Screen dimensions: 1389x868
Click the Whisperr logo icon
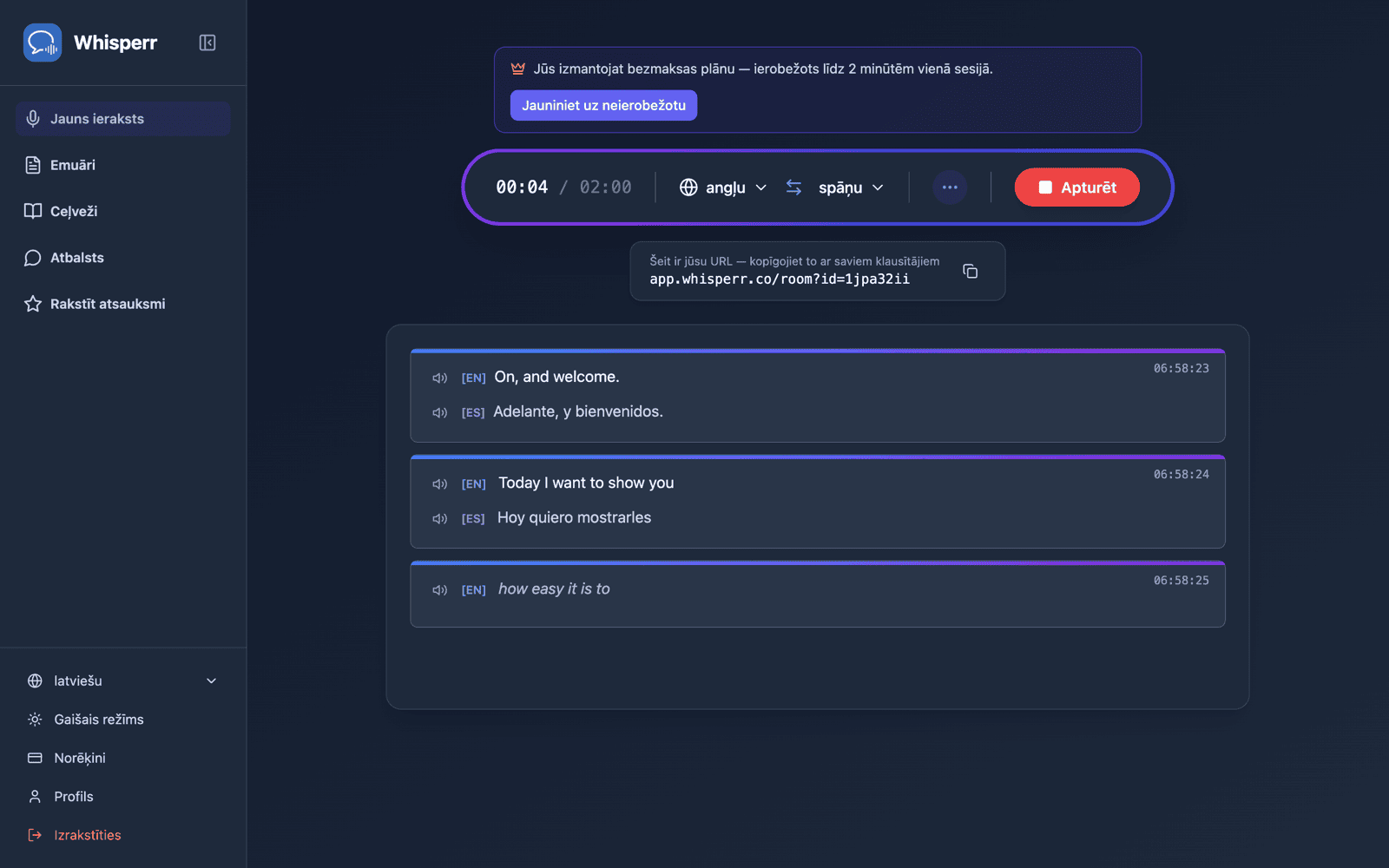pyautogui.click(x=43, y=43)
